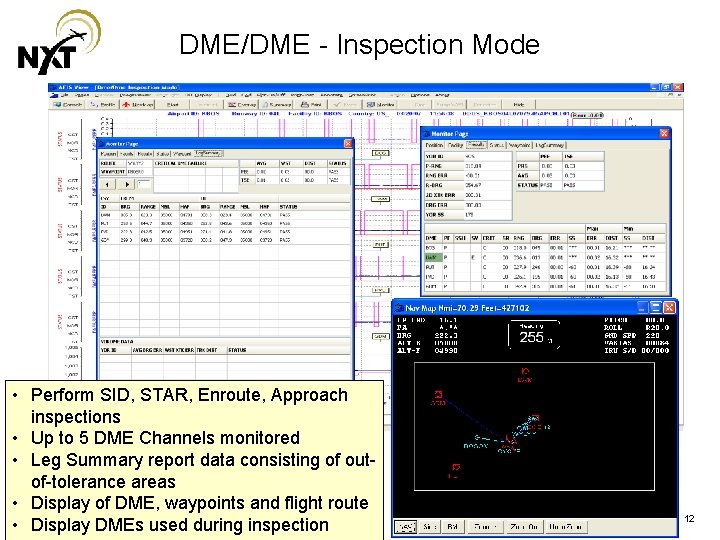Select Status tab in right Monitor Page

pyautogui.click(x=497, y=145)
